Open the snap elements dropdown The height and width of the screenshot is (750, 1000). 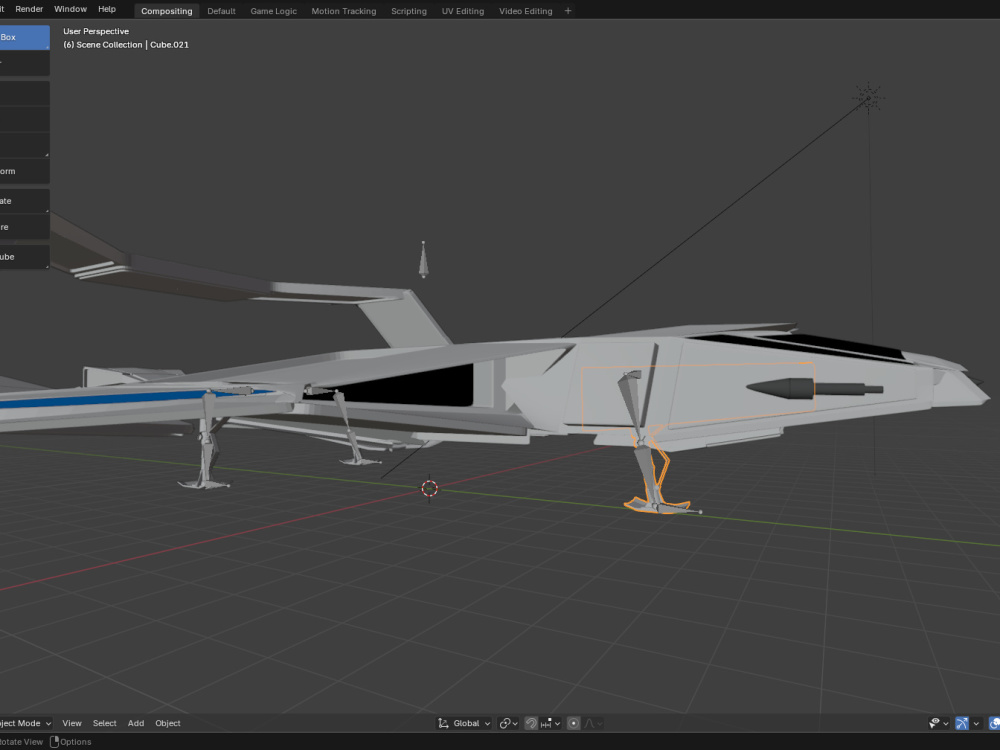point(550,723)
